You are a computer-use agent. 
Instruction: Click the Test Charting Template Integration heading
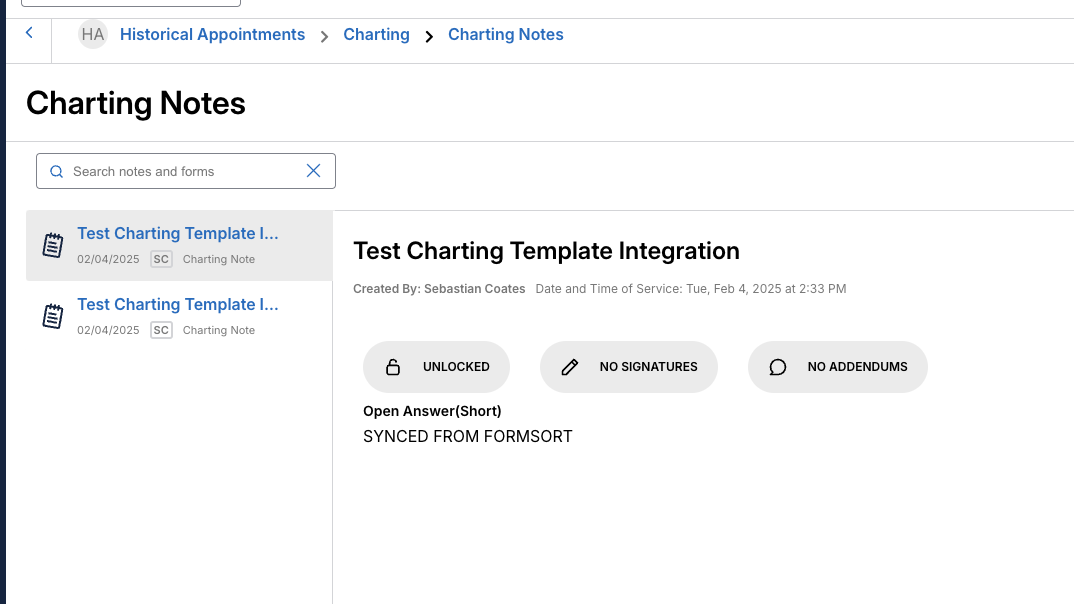(547, 251)
